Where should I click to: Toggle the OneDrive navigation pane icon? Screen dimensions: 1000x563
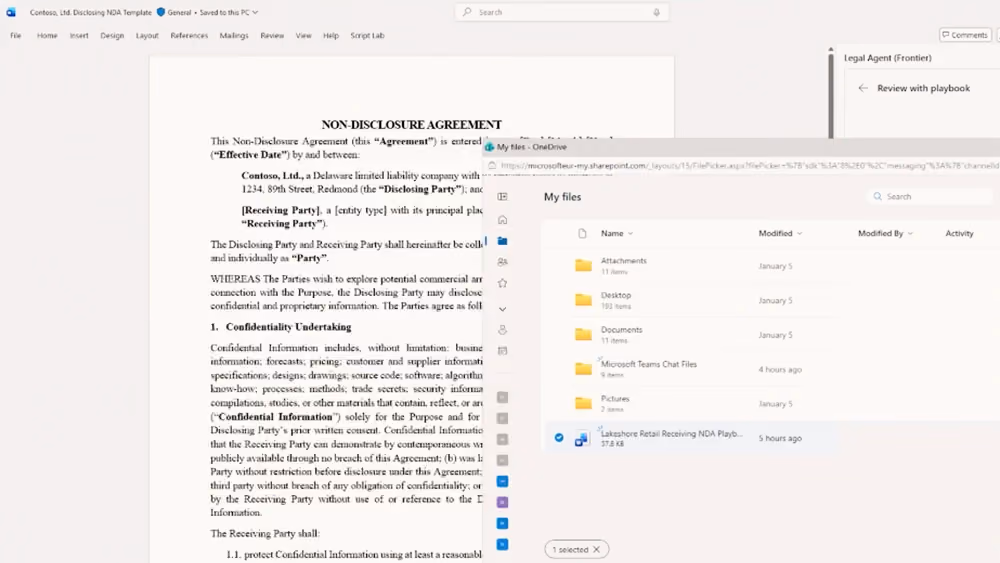tap(503, 196)
